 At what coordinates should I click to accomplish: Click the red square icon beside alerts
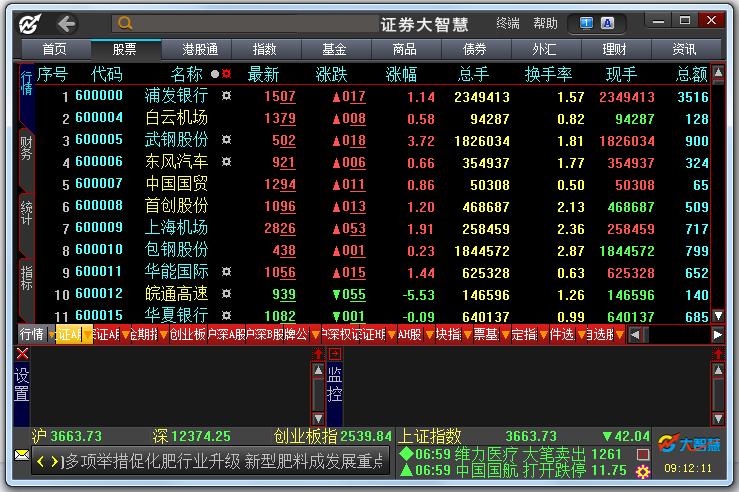coord(642,455)
